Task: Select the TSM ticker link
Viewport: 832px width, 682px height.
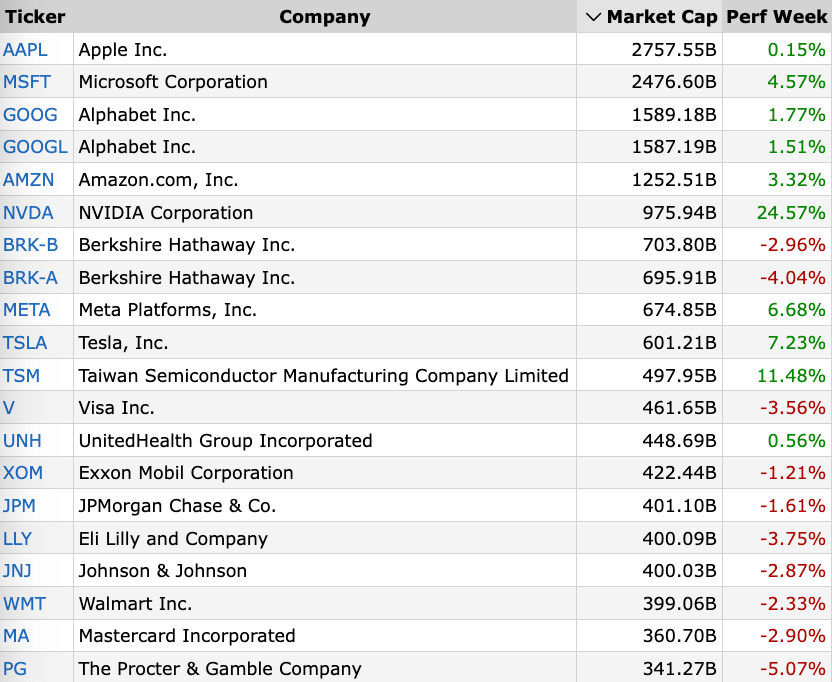Action: [x=21, y=376]
